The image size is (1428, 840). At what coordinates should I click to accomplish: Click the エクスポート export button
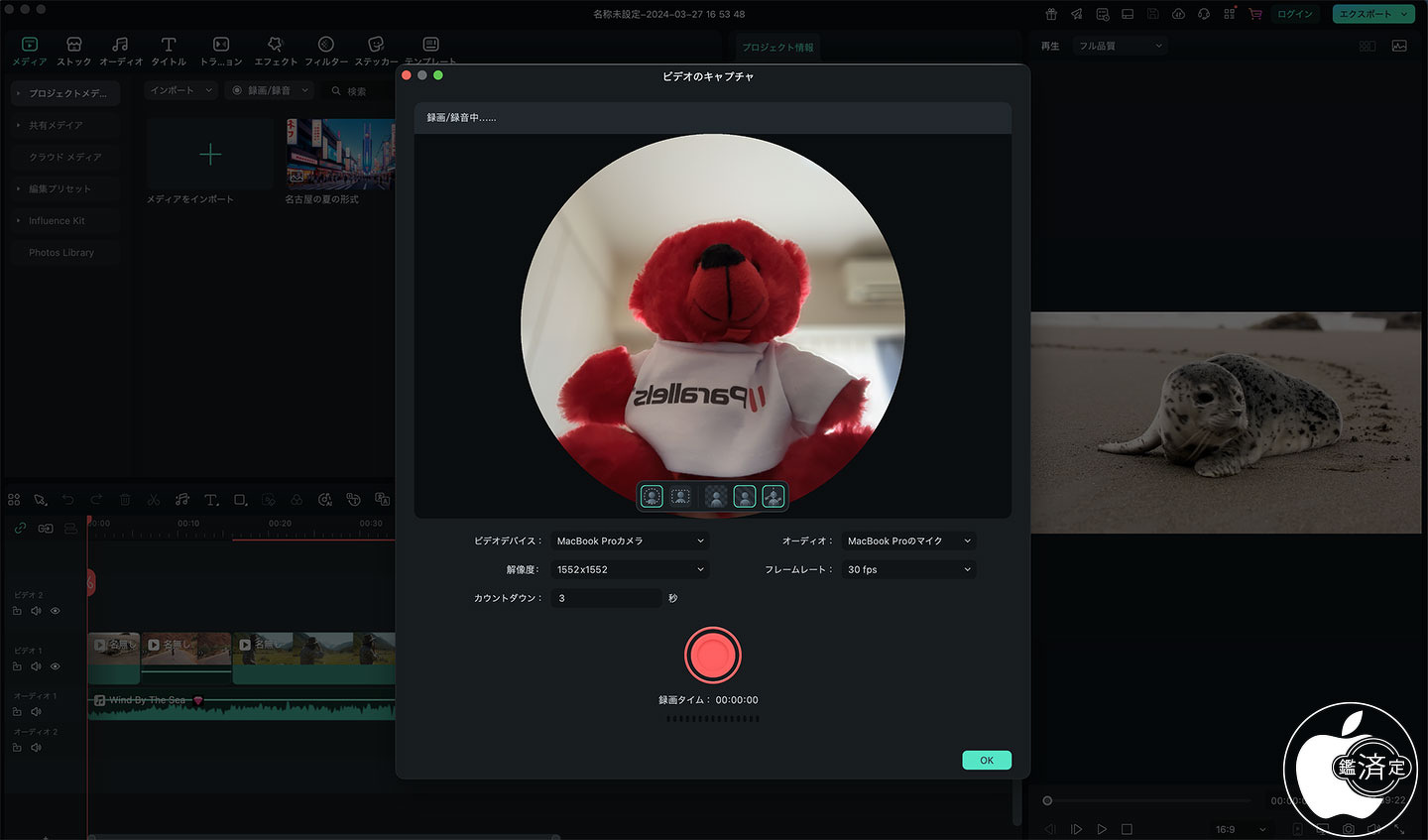click(x=1372, y=14)
